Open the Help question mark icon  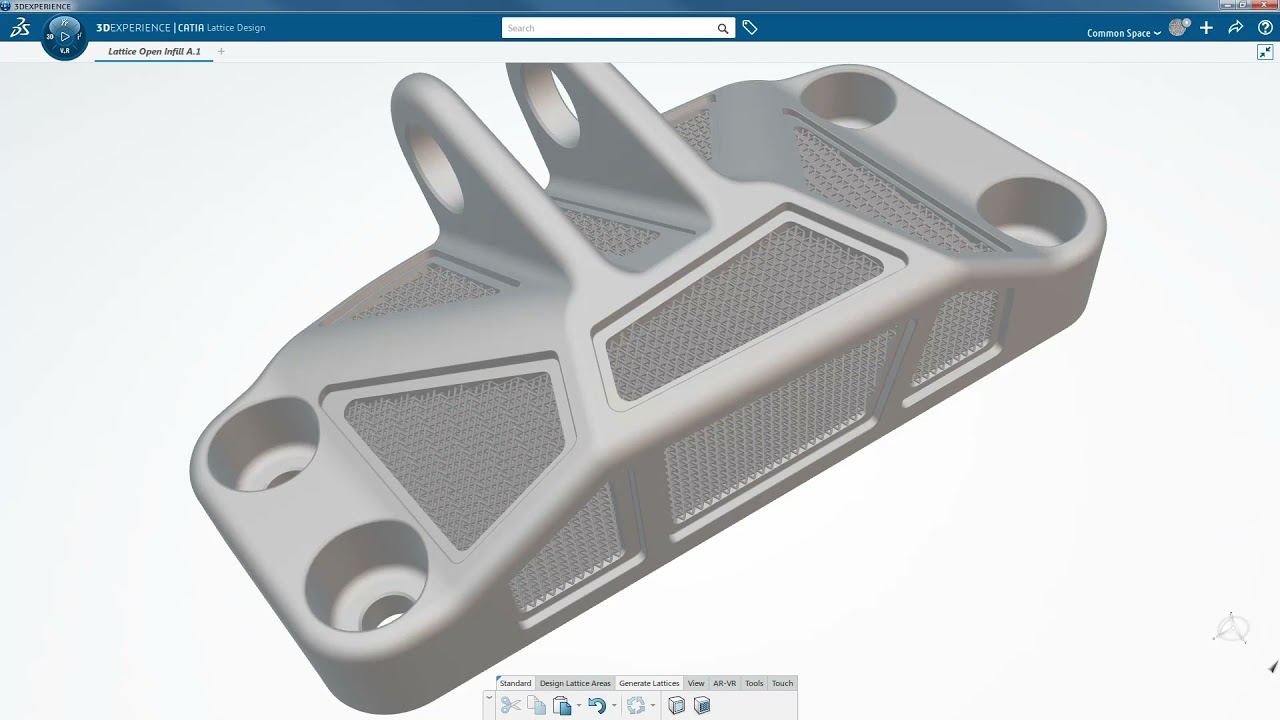(1265, 28)
